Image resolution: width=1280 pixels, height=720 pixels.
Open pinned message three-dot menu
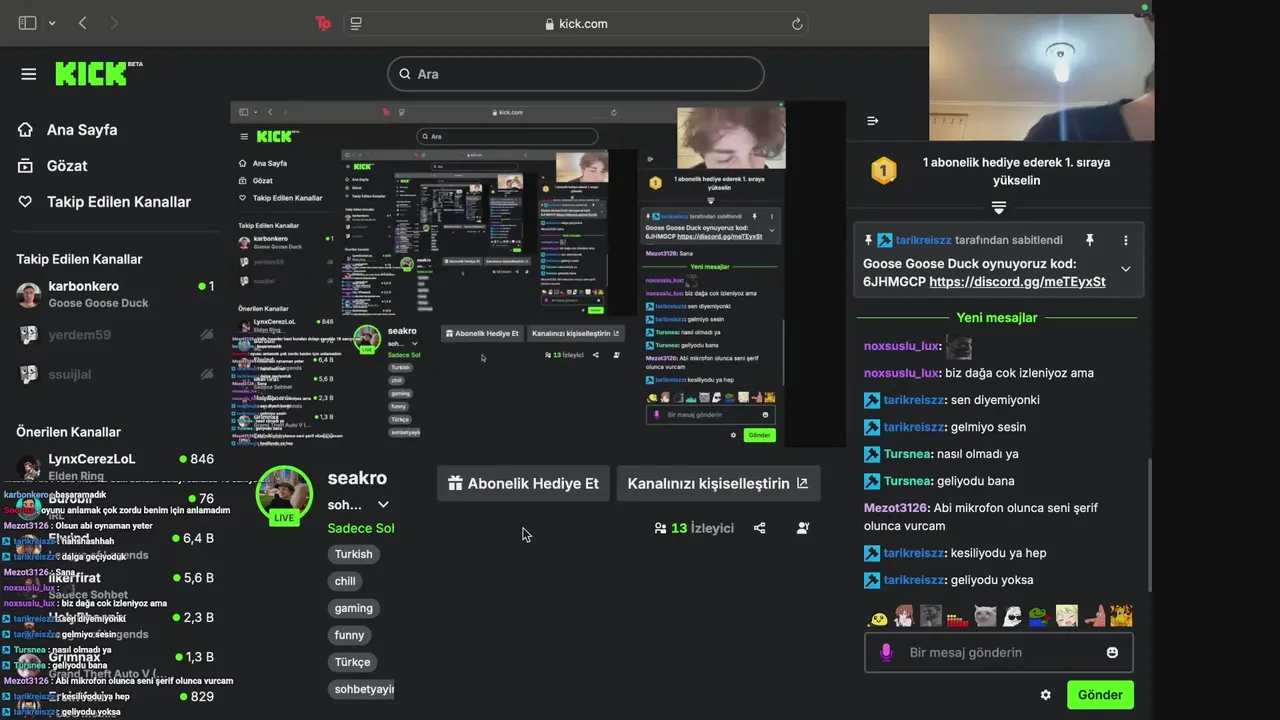click(1126, 240)
